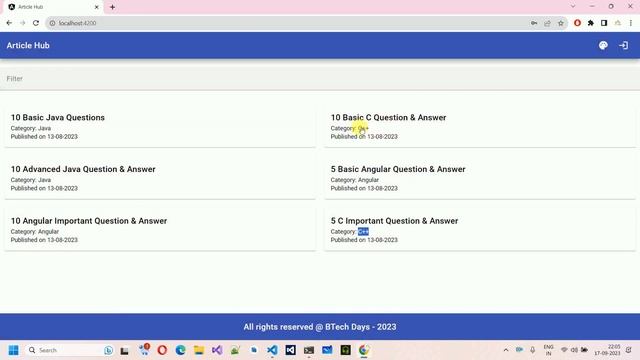Viewport: 640px width, 360px height.
Task: Open a new browser tab with plus button
Action: pyautogui.click(x=112, y=7)
